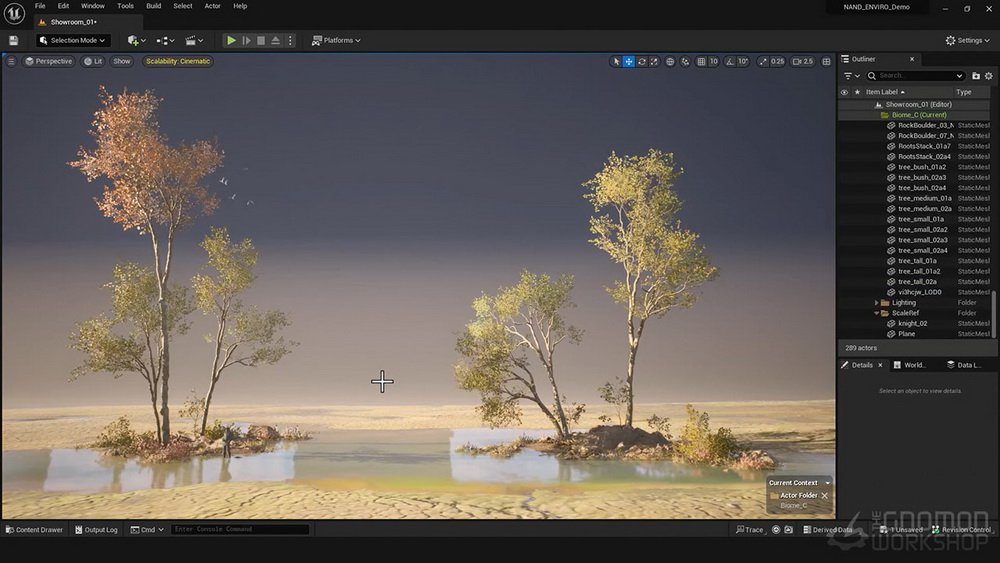Toggle scale snapping icon
This screenshot has height=563, width=1000.
763,61
